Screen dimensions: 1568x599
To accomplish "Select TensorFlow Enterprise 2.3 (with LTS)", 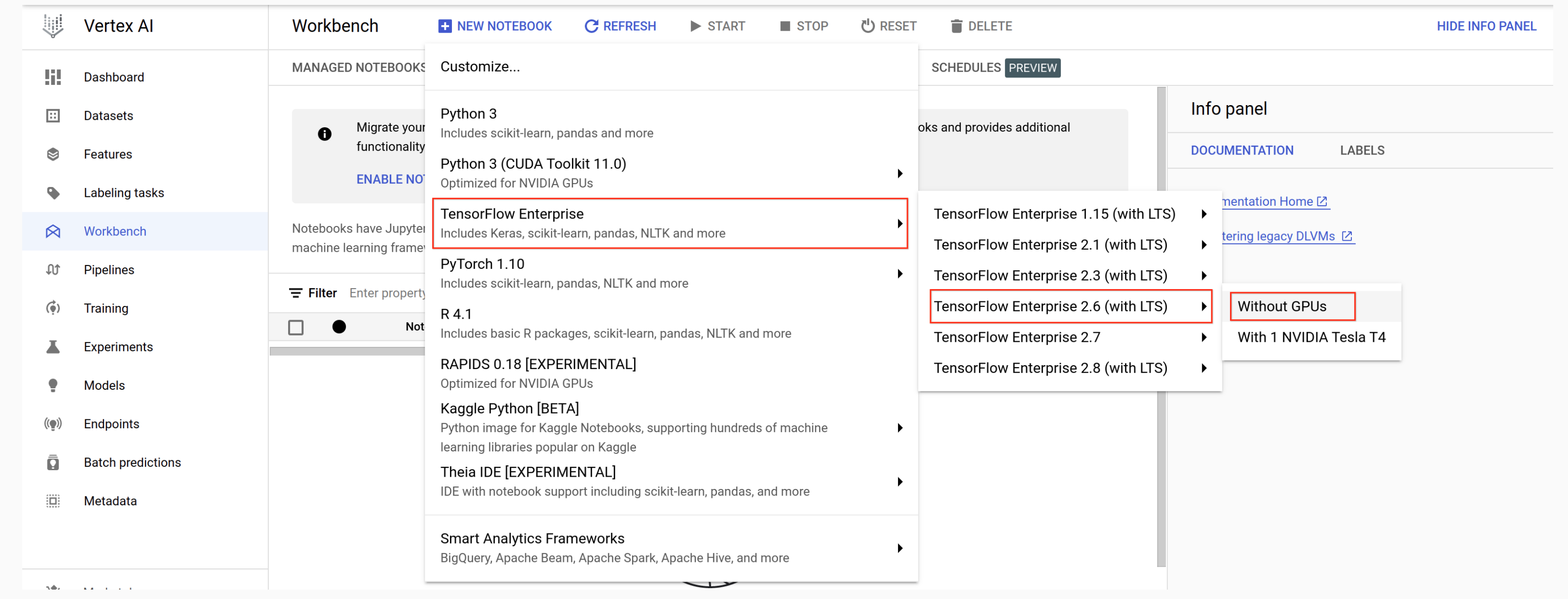I will tap(1070, 276).
